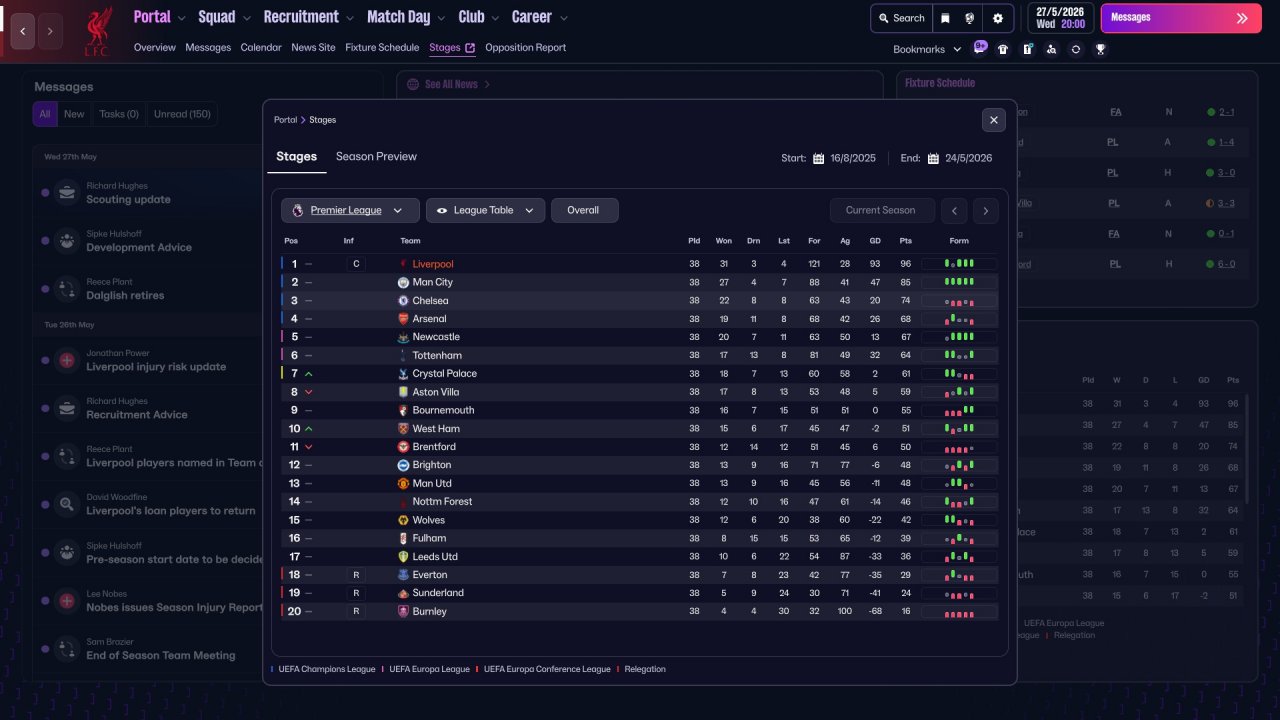Open the Fixture Schedule sub-menu item
Image resolution: width=1280 pixels, height=720 pixels.
tap(382, 48)
